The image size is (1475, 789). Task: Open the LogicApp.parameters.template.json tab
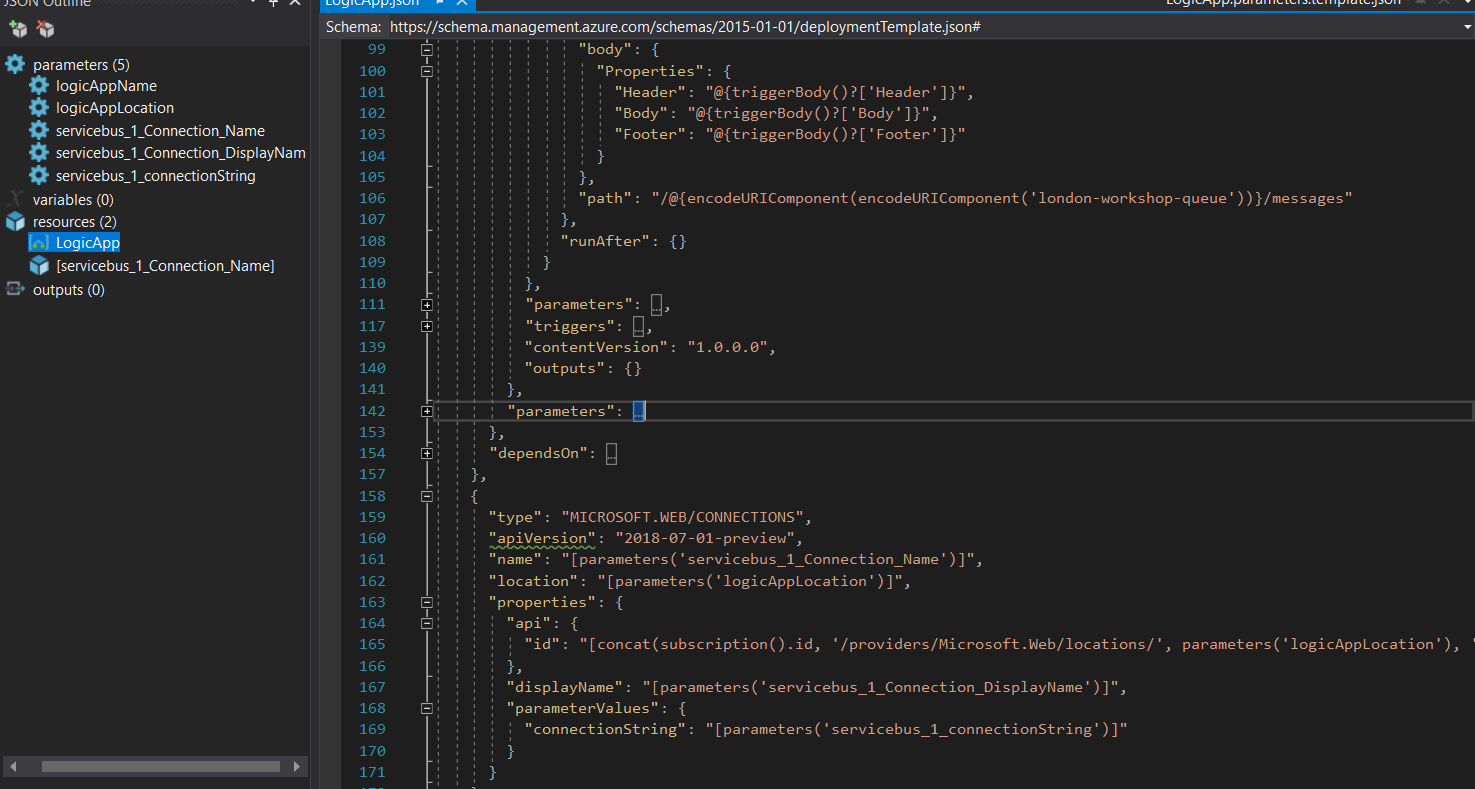1284,3
